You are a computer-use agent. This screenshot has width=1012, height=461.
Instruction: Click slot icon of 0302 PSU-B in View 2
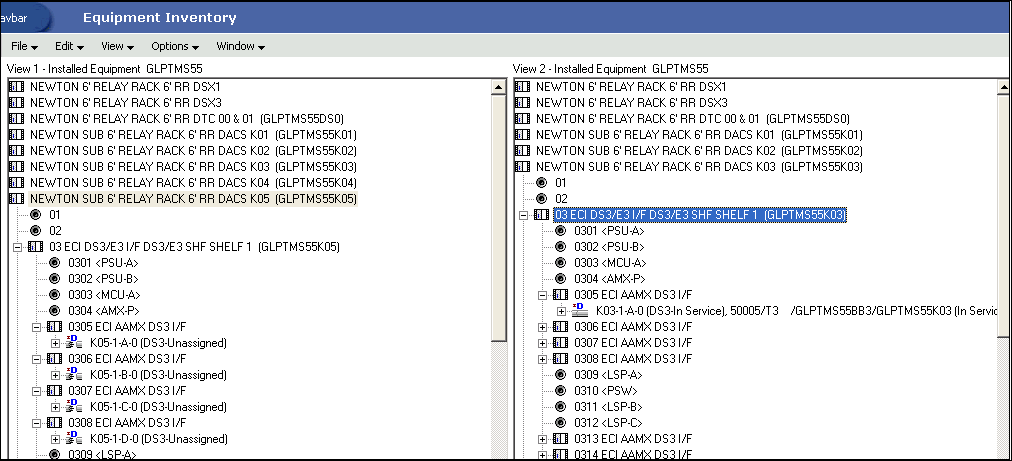(562, 247)
